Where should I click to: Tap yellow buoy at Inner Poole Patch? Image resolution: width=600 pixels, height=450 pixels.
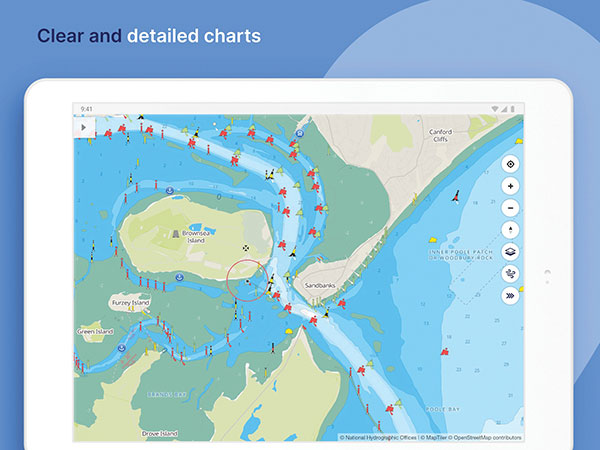pos(432,240)
